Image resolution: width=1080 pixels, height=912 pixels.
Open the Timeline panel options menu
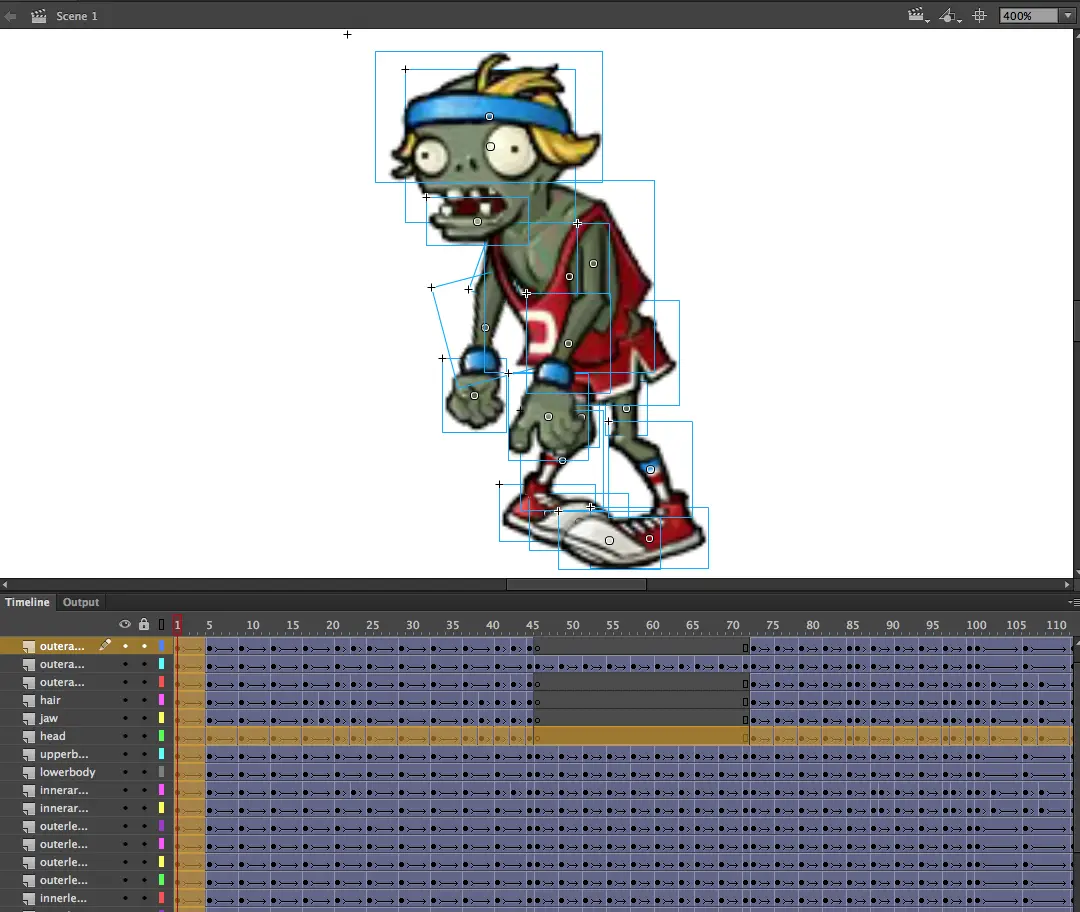click(x=1073, y=602)
